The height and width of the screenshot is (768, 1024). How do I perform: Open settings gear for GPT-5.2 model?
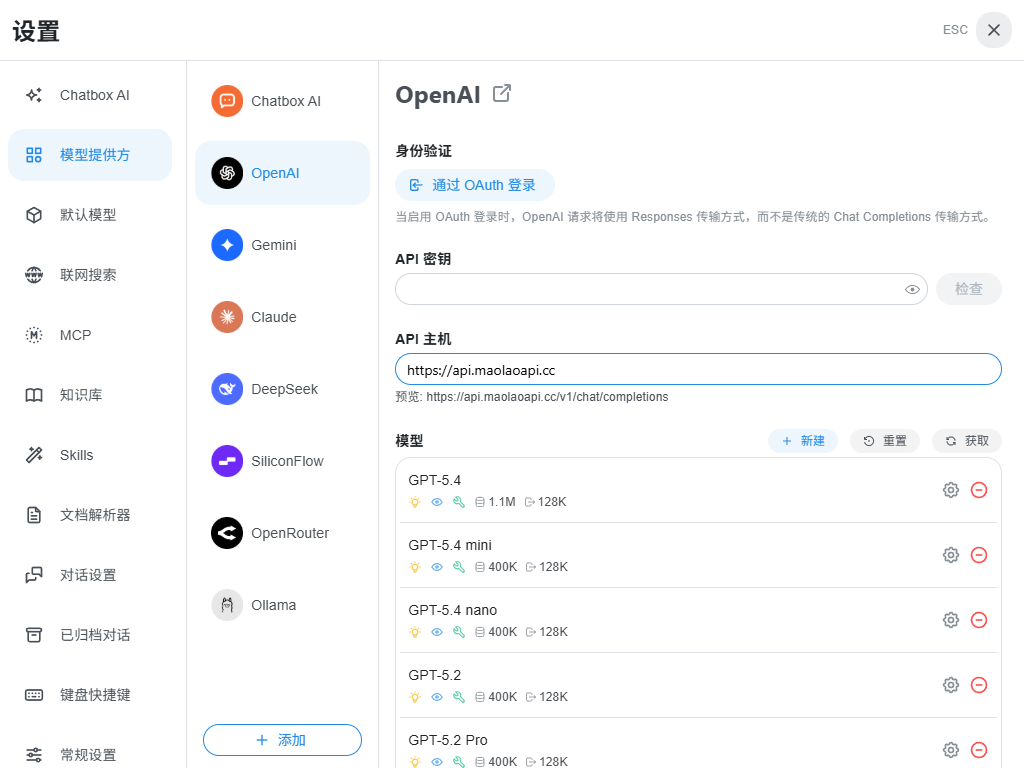pos(951,685)
